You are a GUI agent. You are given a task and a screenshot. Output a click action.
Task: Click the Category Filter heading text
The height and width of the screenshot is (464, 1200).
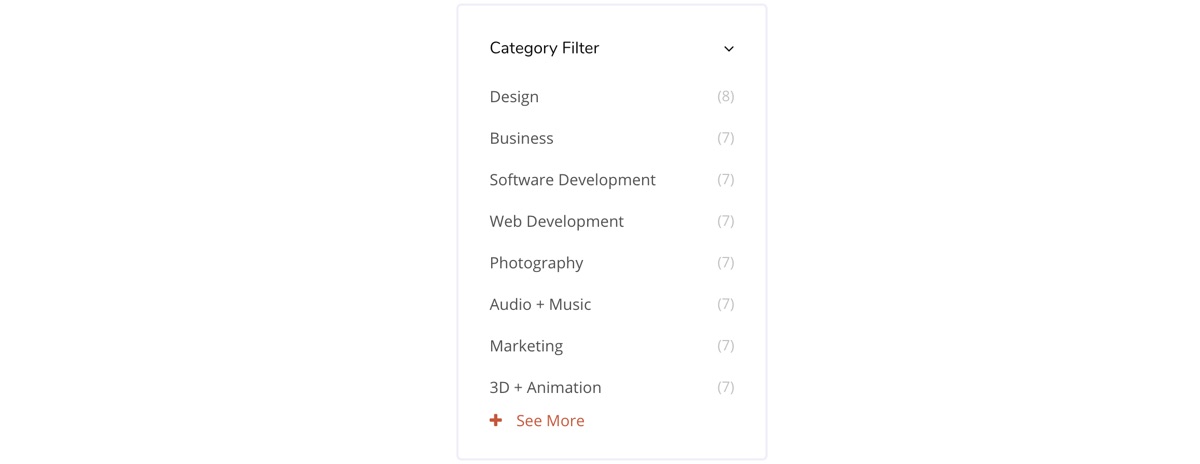pyautogui.click(x=544, y=48)
